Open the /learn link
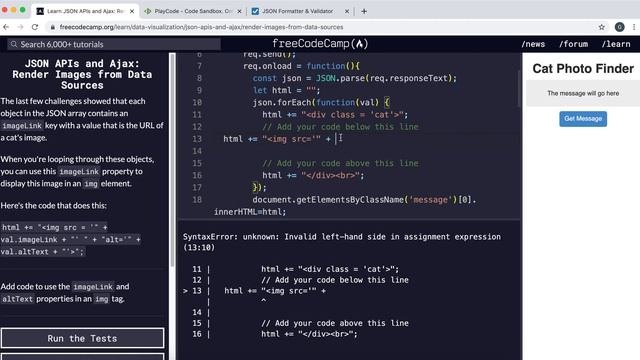 [616, 44]
